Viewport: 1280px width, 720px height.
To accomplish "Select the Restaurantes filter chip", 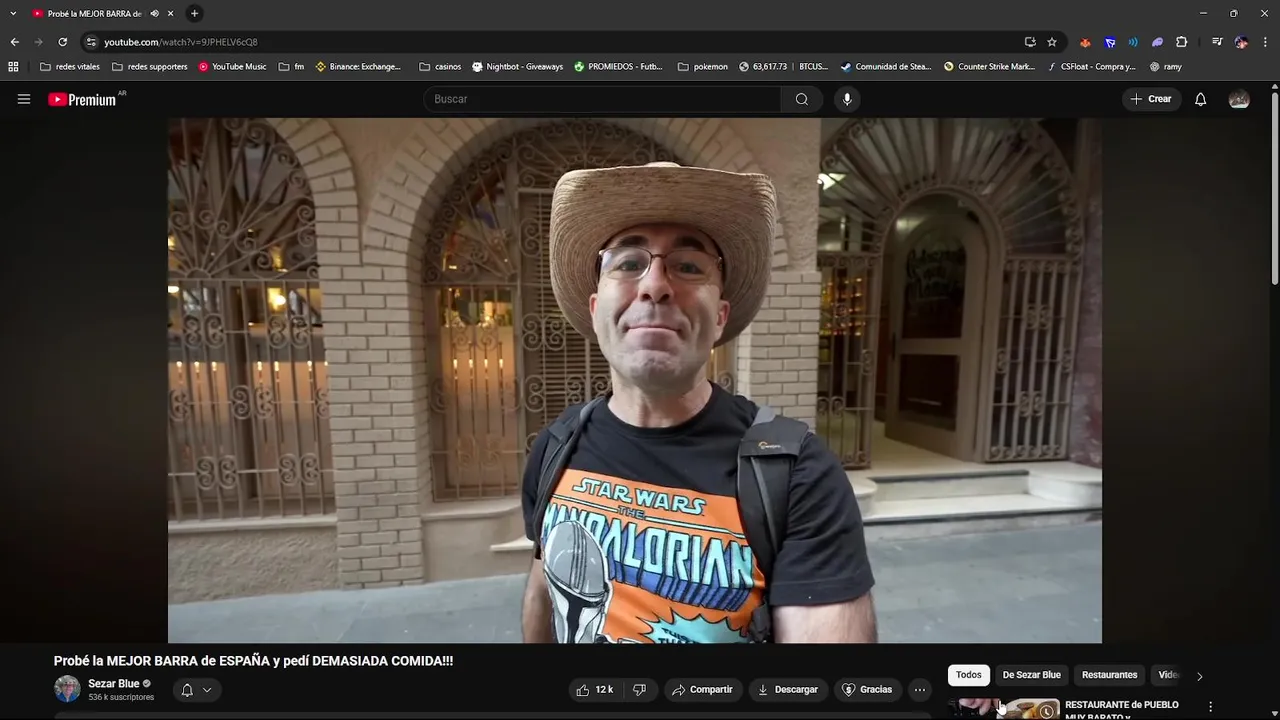I will point(1110,675).
